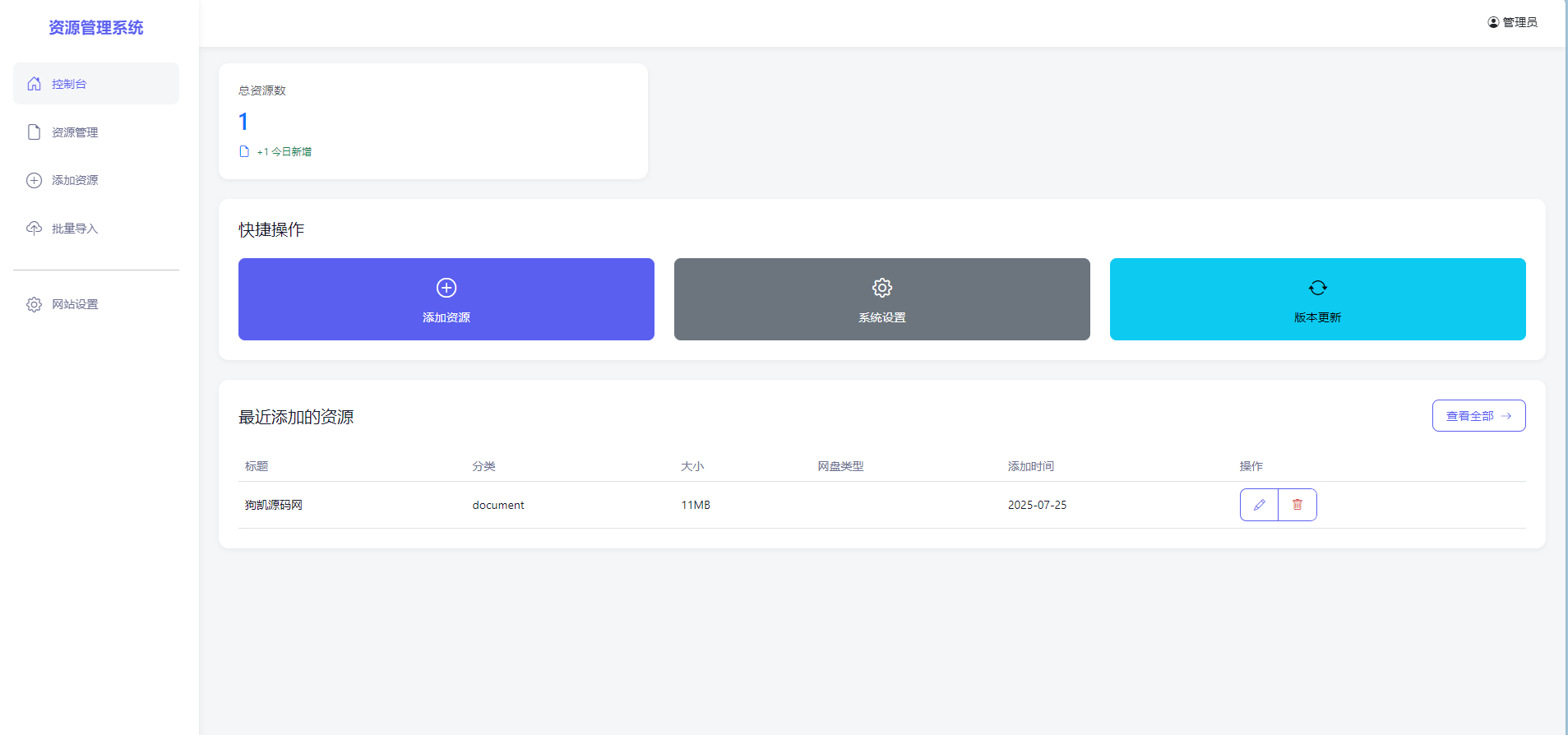The width and height of the screenshot is (1568, 735).
Task: Click the 查看全部 button
Action: coord(1478,416)
